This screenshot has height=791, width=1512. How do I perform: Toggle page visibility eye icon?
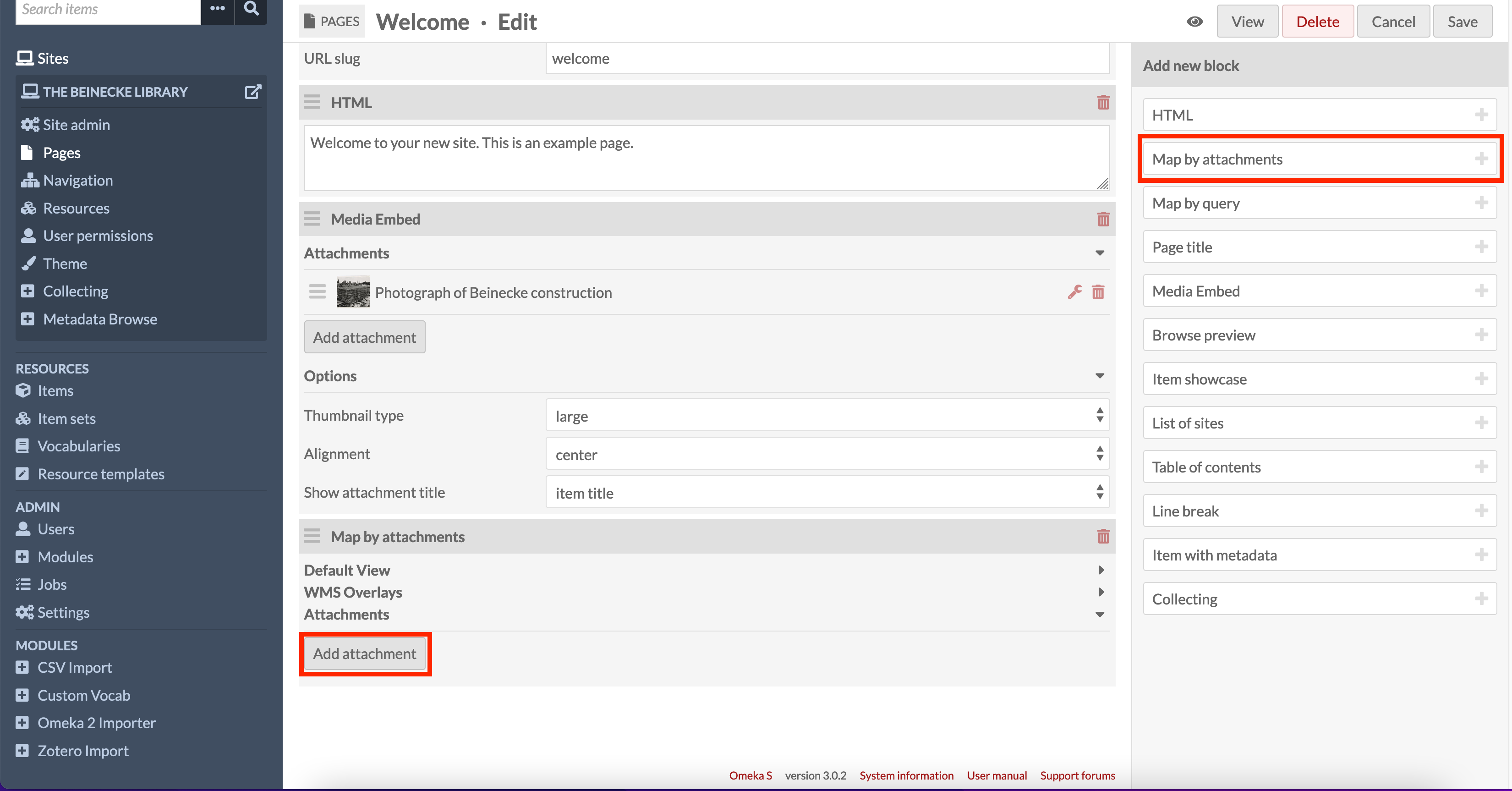point(1194,22)
